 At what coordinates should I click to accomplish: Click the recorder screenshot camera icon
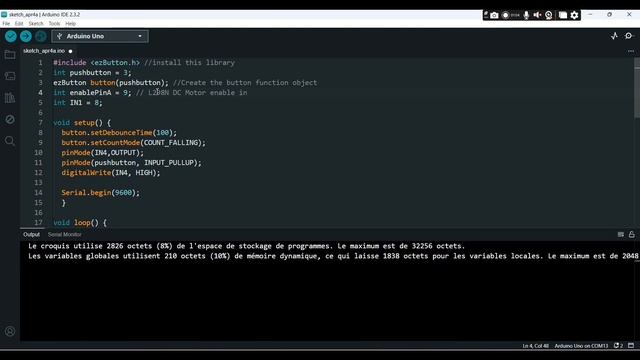tap(494, 15)
